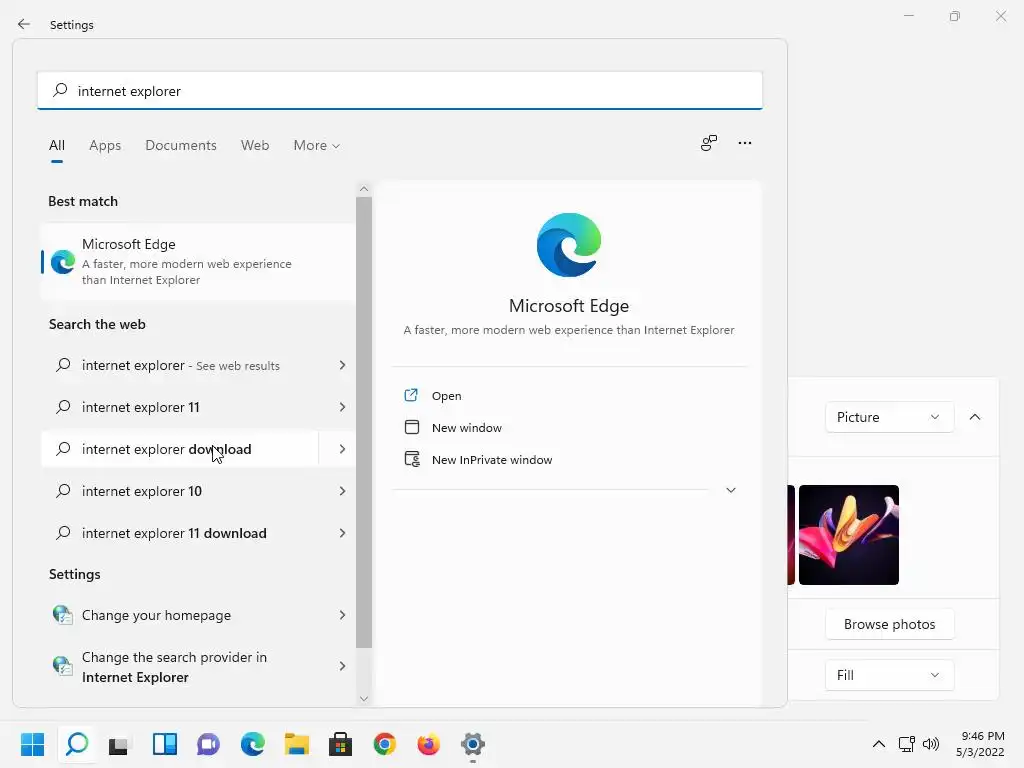Open the More filter dropdown

pos(317,145)
